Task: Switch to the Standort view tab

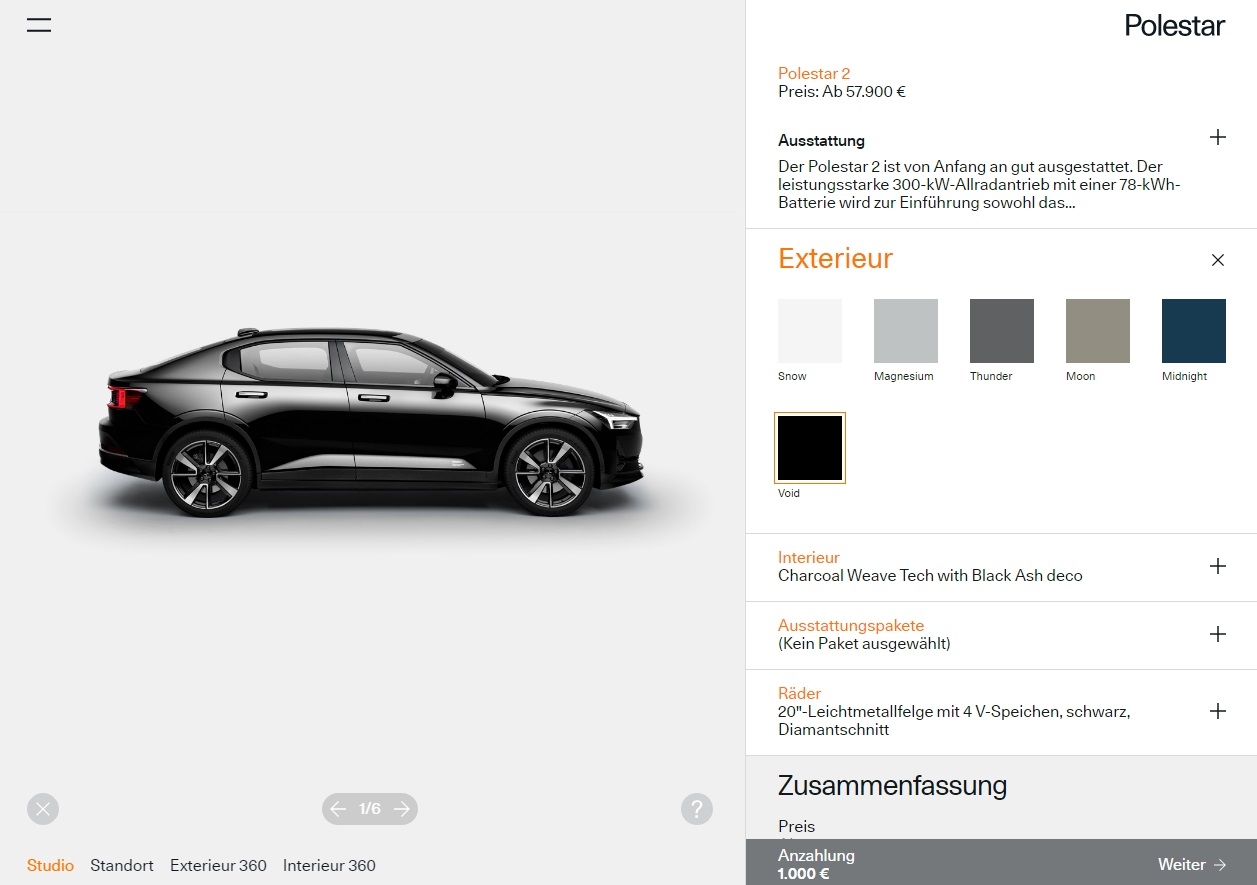Action: [122, 866]
